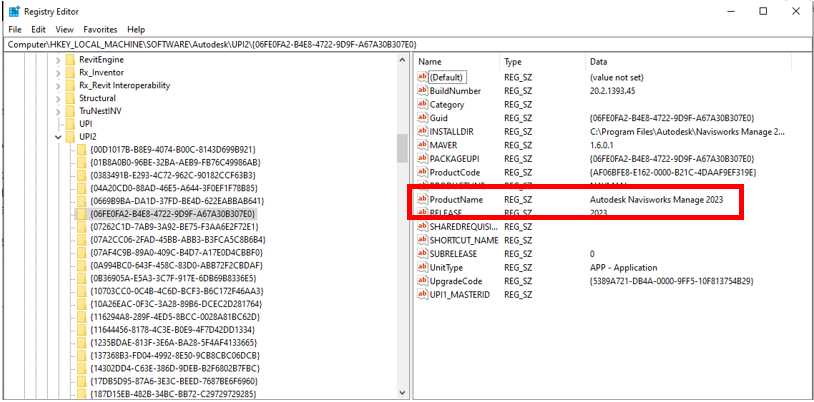Select the Rx_Revit Interoperability key
814x402 pixels.
click(125, 85)
